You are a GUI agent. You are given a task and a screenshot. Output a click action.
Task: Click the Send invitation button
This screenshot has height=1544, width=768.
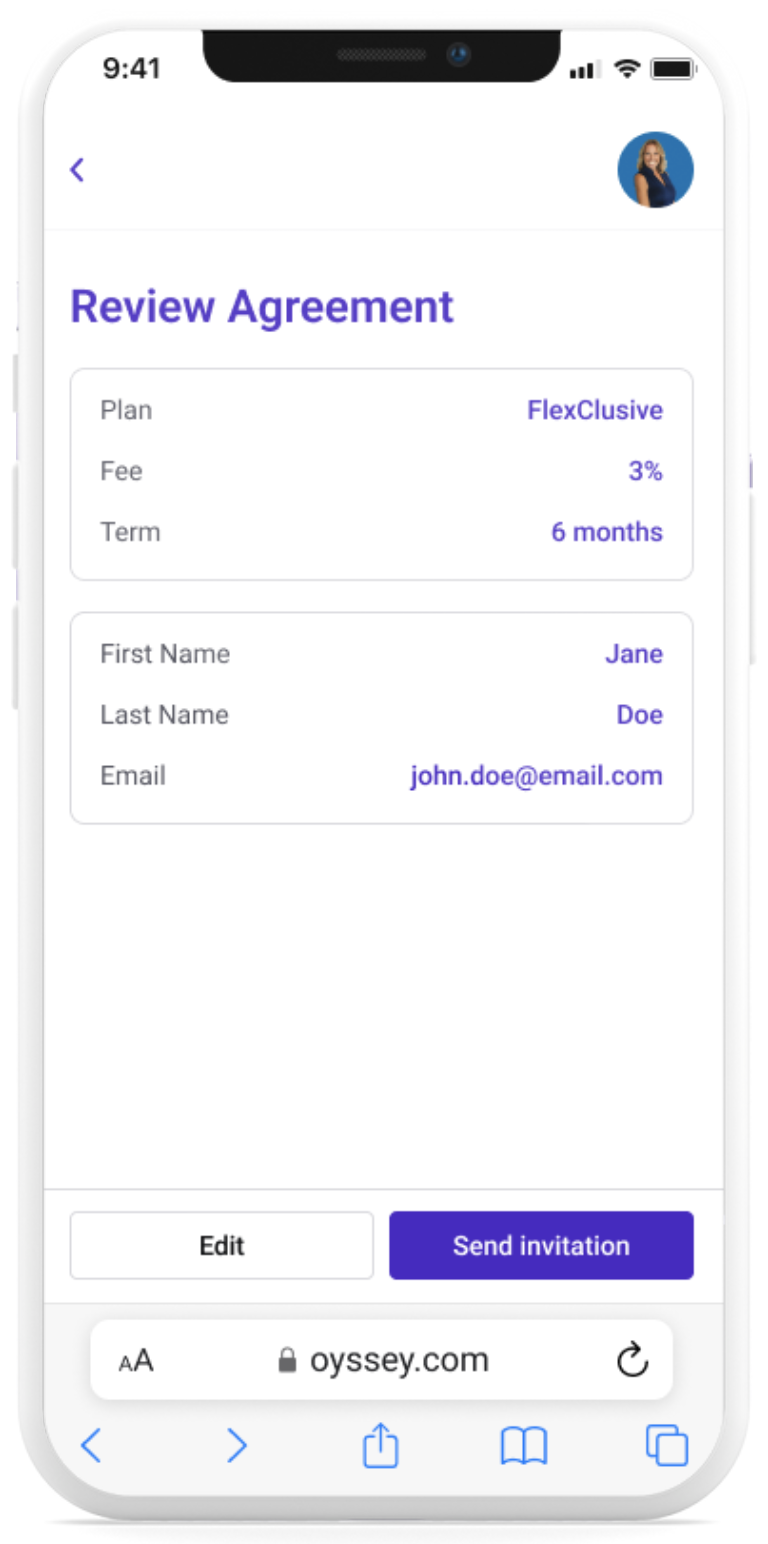(541, 1245)
